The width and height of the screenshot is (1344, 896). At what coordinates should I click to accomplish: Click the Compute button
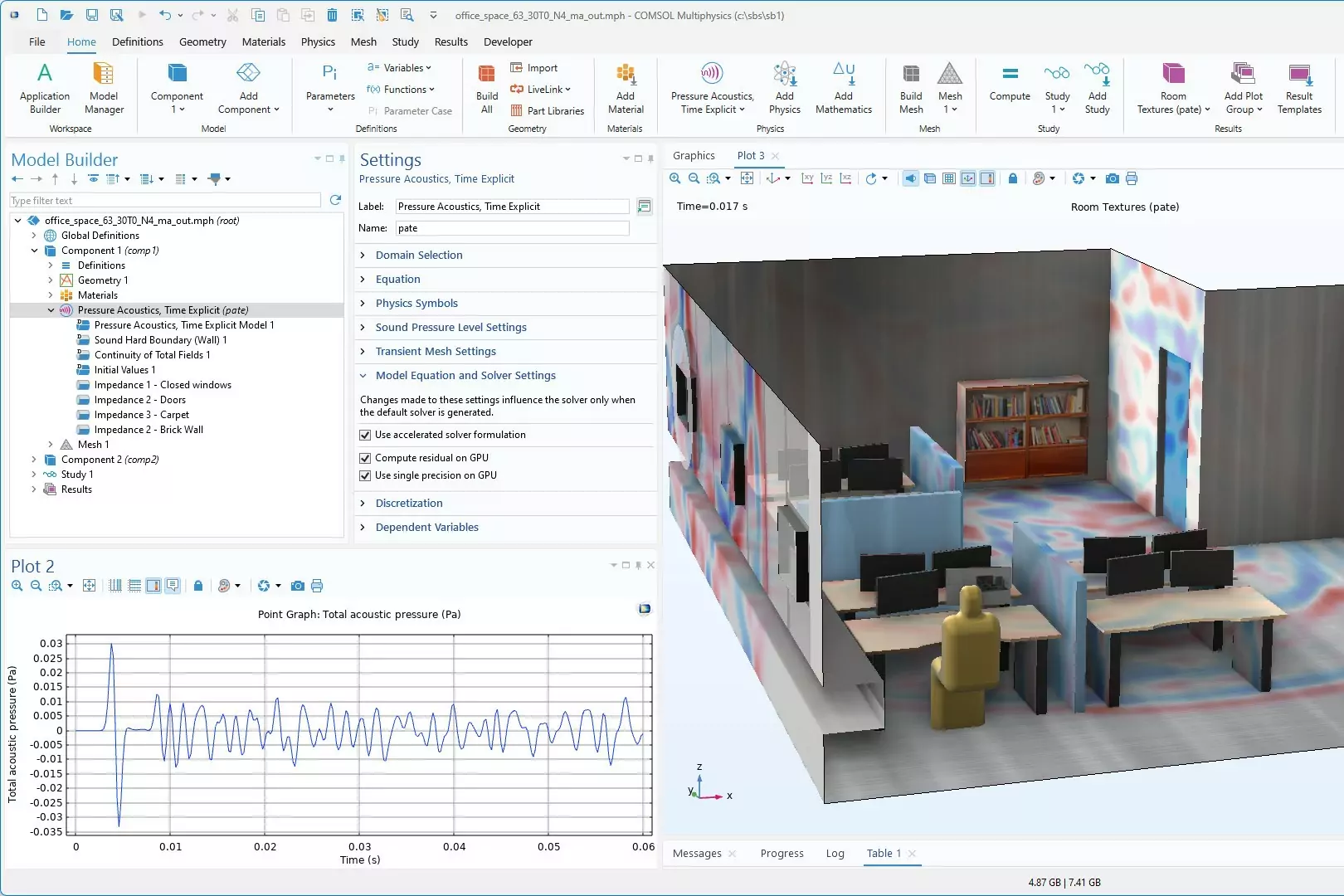(1010, 83)
